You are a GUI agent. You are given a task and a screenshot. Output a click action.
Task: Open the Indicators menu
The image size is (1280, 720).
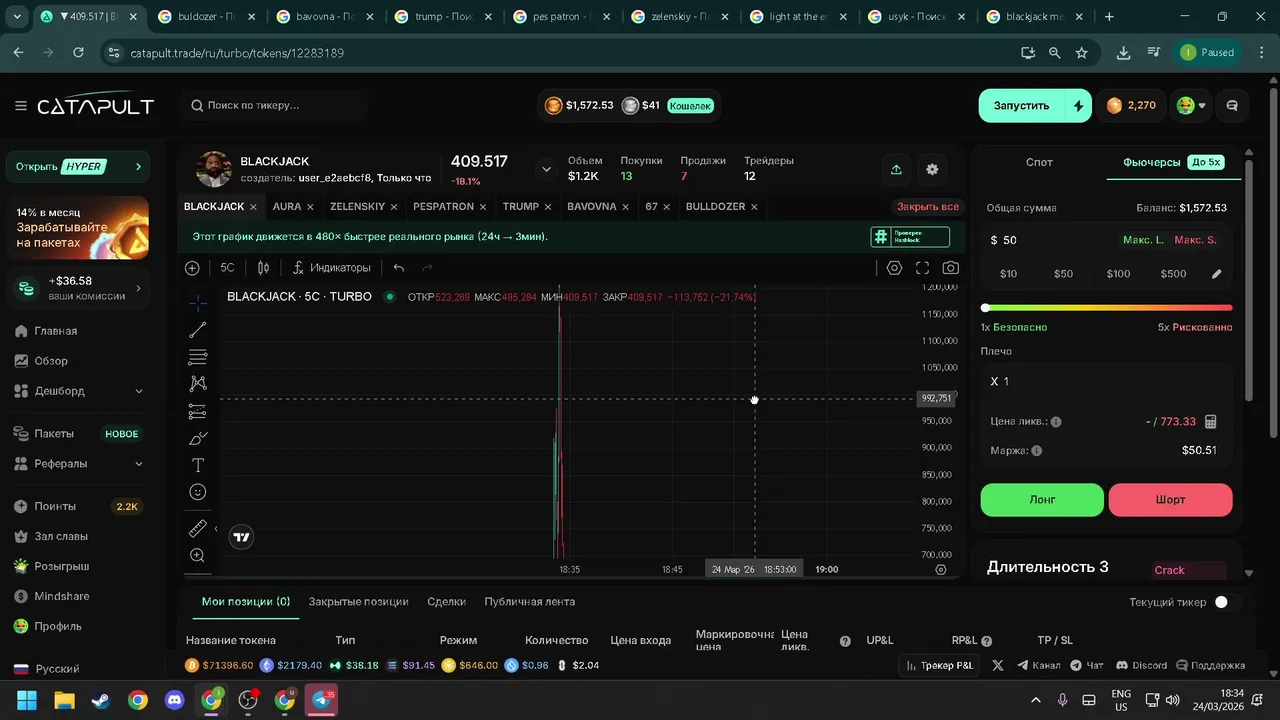332,268
